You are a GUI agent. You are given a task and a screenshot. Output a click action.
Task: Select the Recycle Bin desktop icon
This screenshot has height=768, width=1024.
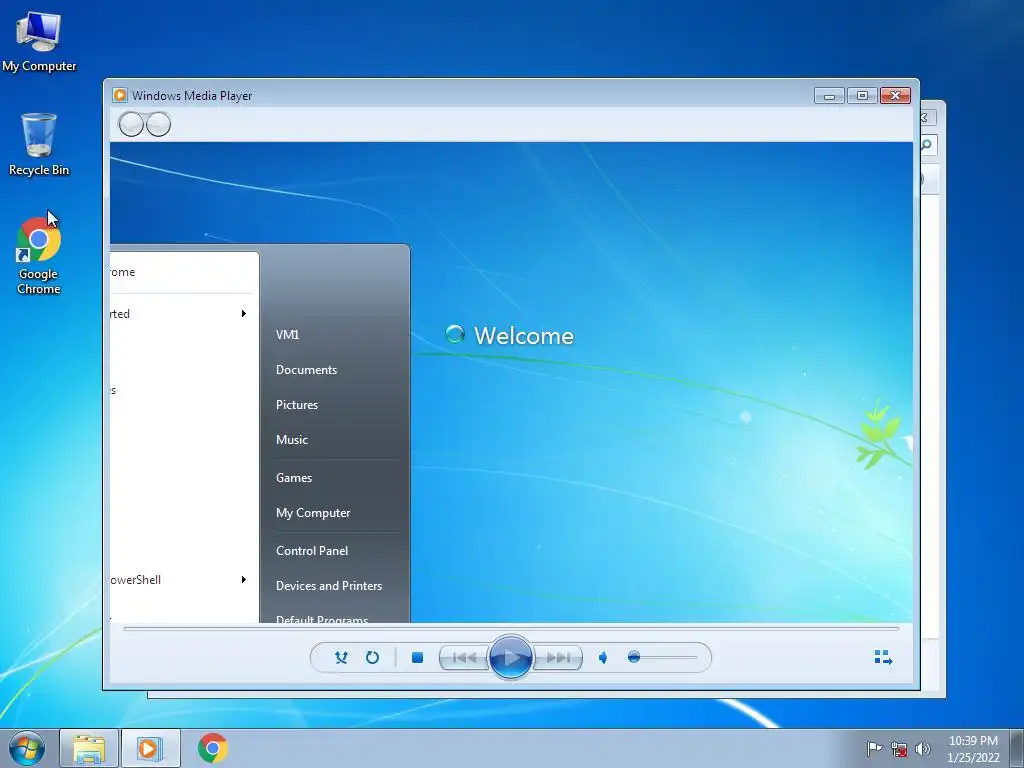click(39, 144)
